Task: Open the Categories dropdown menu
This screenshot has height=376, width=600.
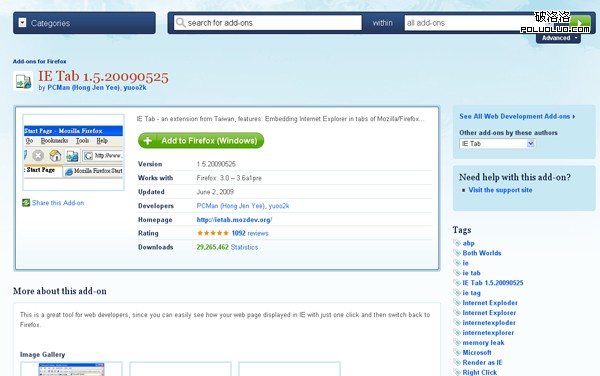Action: click(84, 23)
